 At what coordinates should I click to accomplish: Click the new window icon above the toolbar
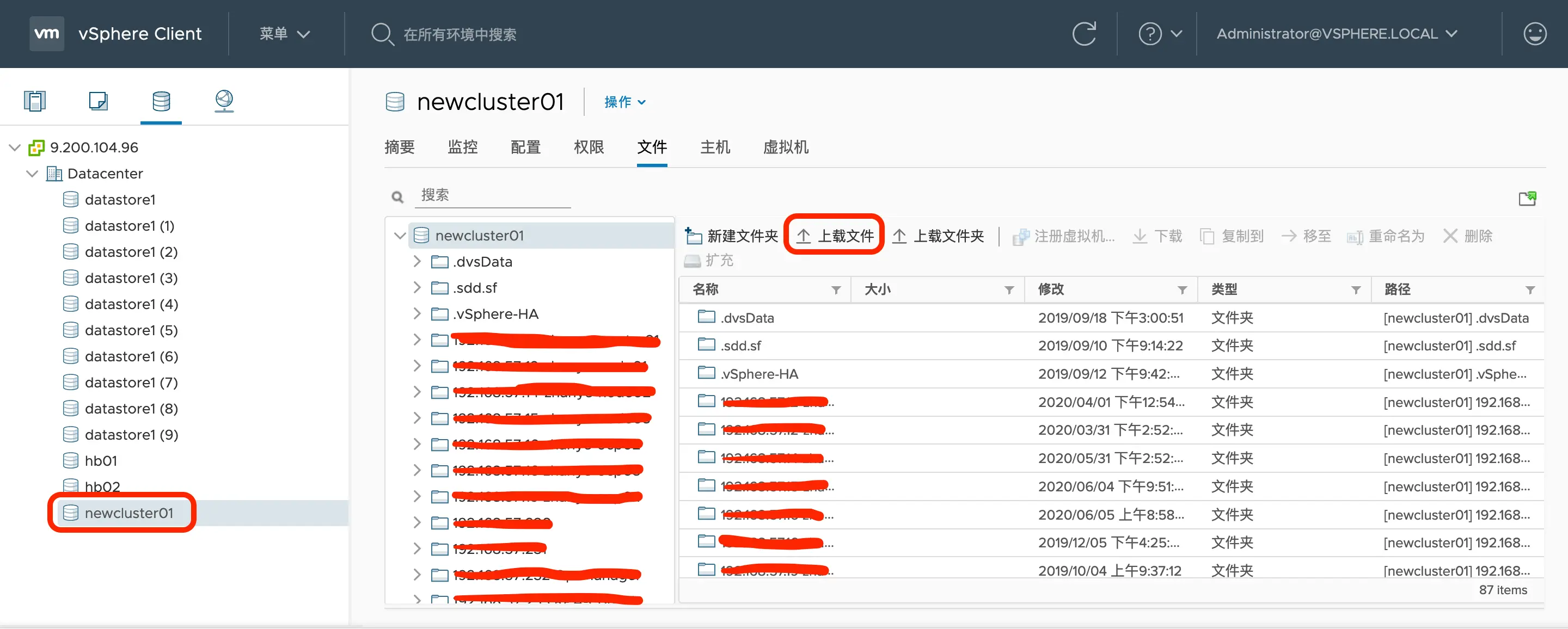click(1527, 198)
